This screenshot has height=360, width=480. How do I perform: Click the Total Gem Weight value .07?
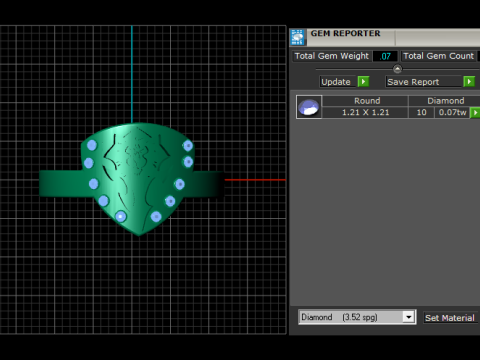pyautogui.click(x=385, y=56)
